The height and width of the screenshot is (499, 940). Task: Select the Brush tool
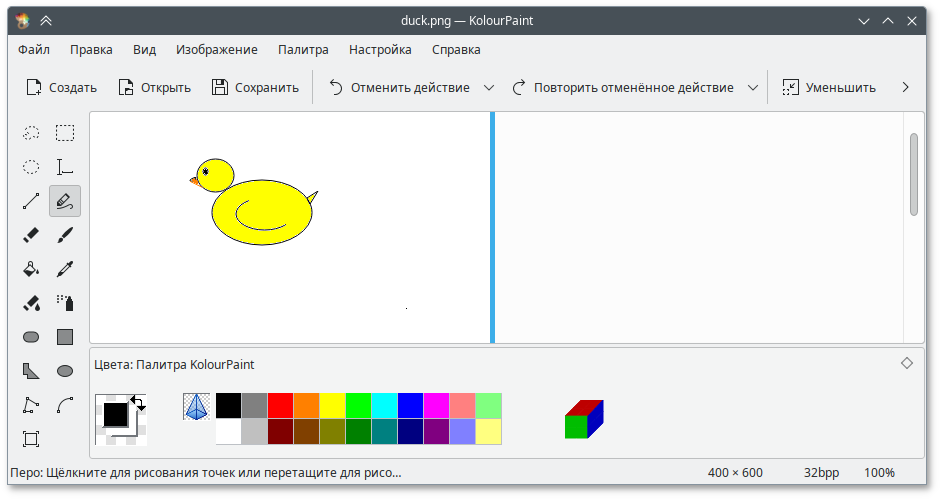(65, 235)
